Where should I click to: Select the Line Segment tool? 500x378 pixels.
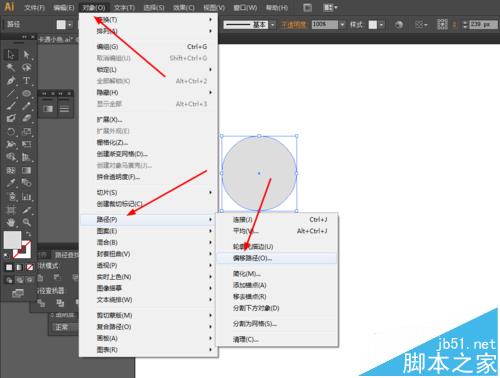tap(11, 93)
